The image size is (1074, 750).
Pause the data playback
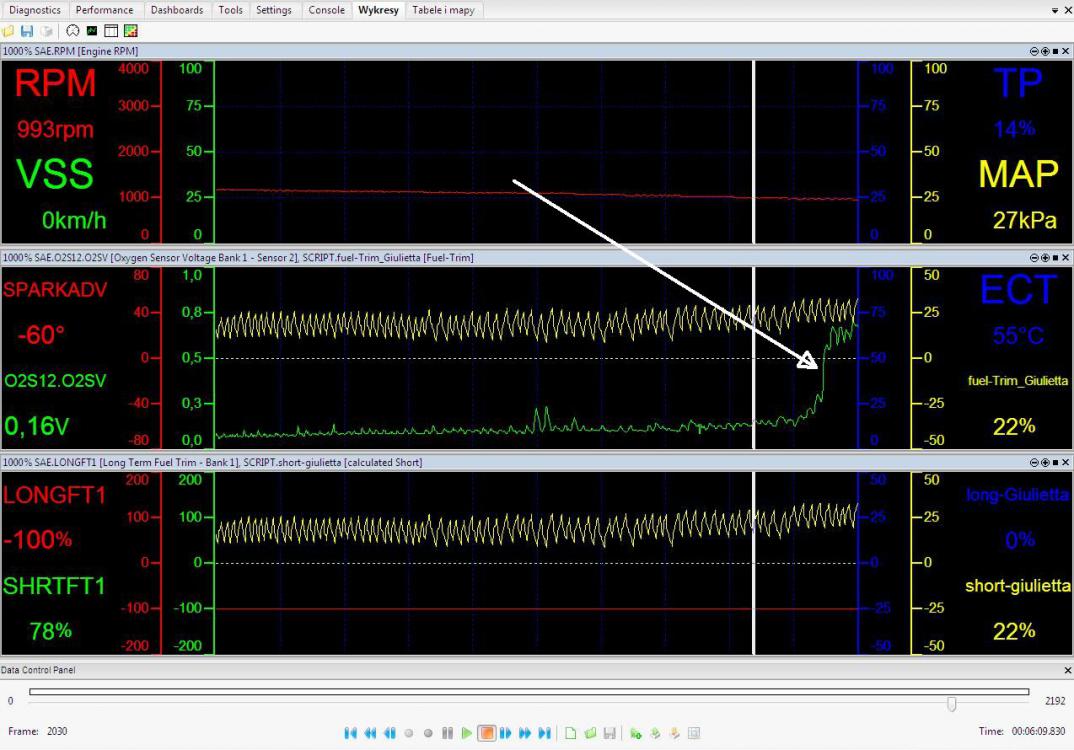pos(447,733)
